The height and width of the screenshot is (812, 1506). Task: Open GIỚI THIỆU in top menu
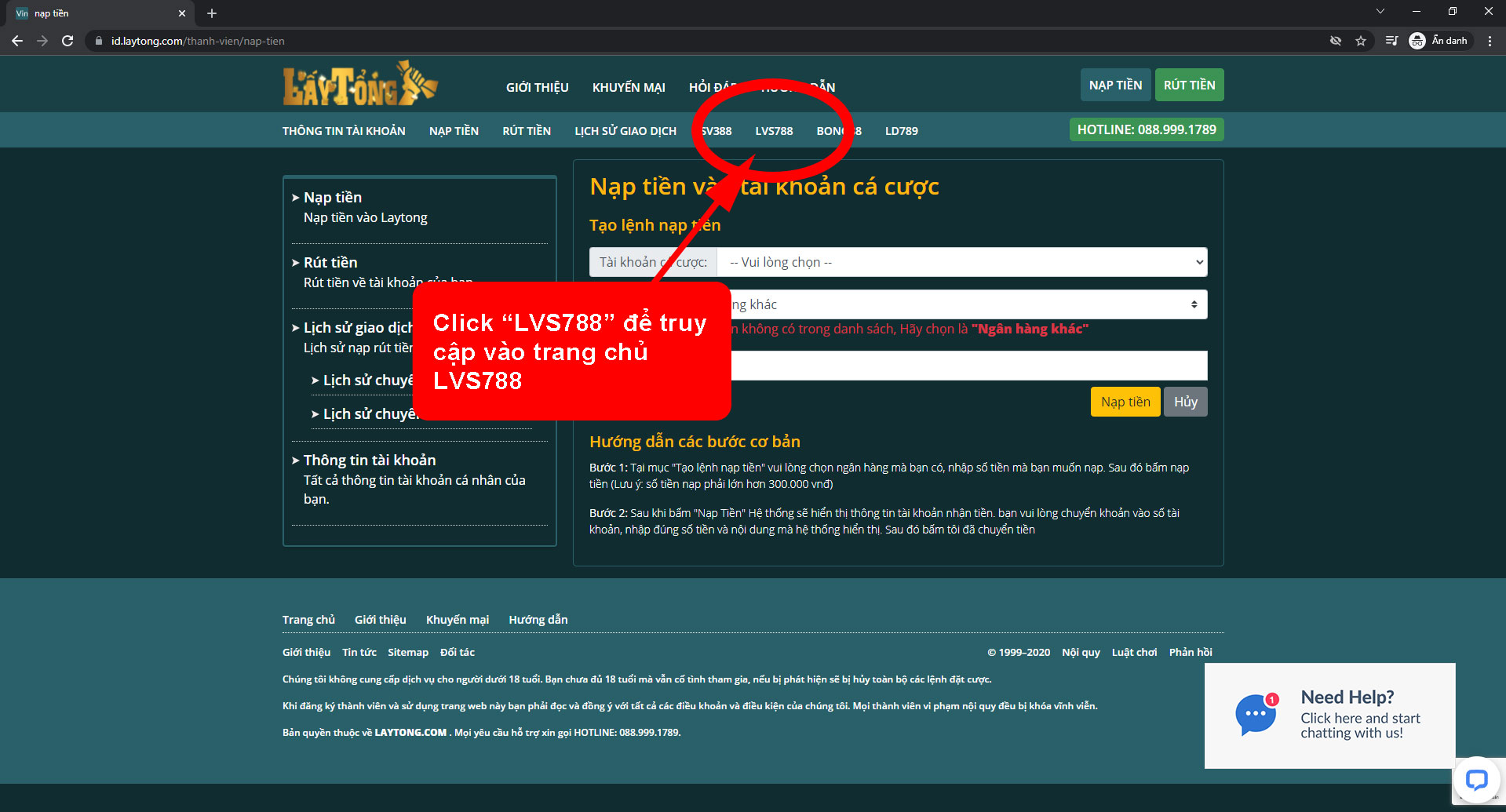pyautogui.click(x=538, y=87)
